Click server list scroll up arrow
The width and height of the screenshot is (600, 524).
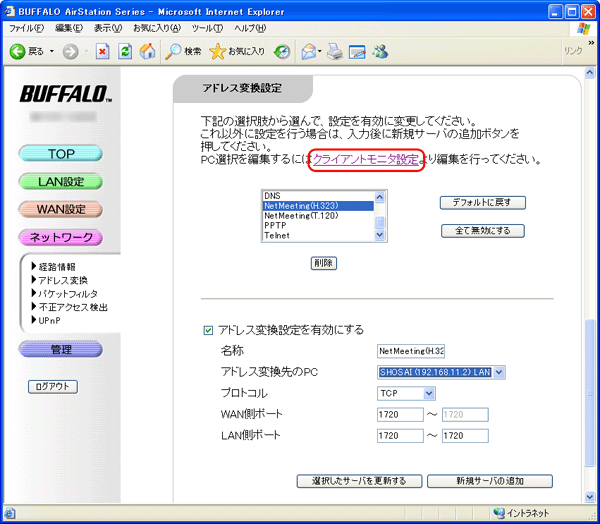pyautogui.click(x=380, y=197)
